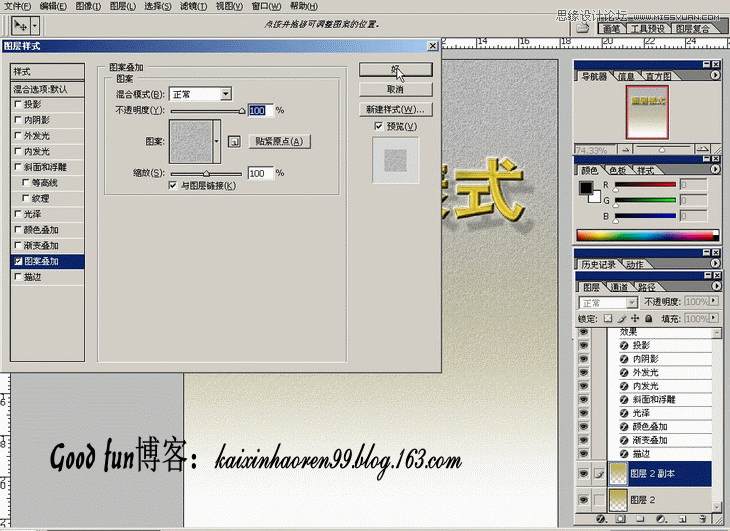Enable the 外发光 outer glow checkbox
This screenshot has height=531, width=730.
18,135
